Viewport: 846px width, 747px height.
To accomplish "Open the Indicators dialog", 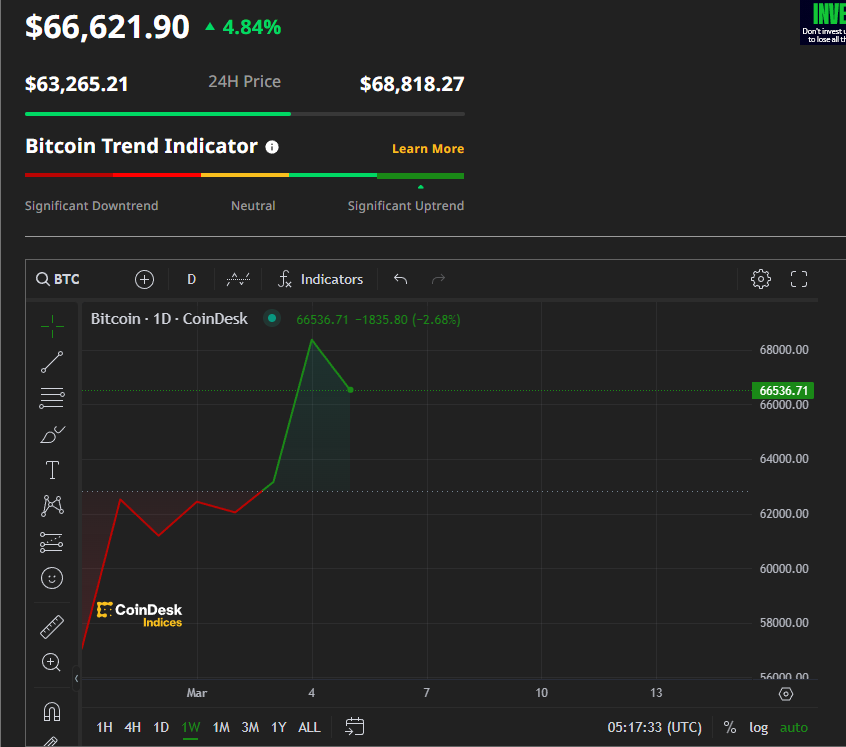I will coord(321,279).
